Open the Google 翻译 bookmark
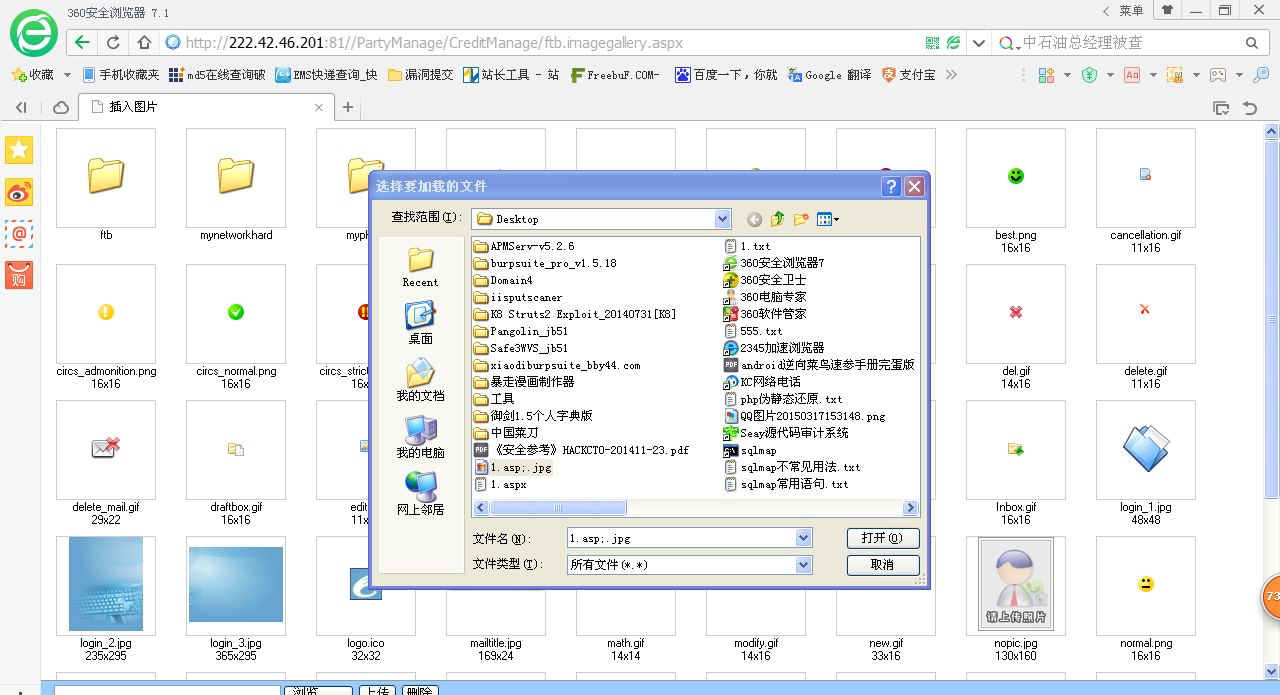 coord(829,75)
